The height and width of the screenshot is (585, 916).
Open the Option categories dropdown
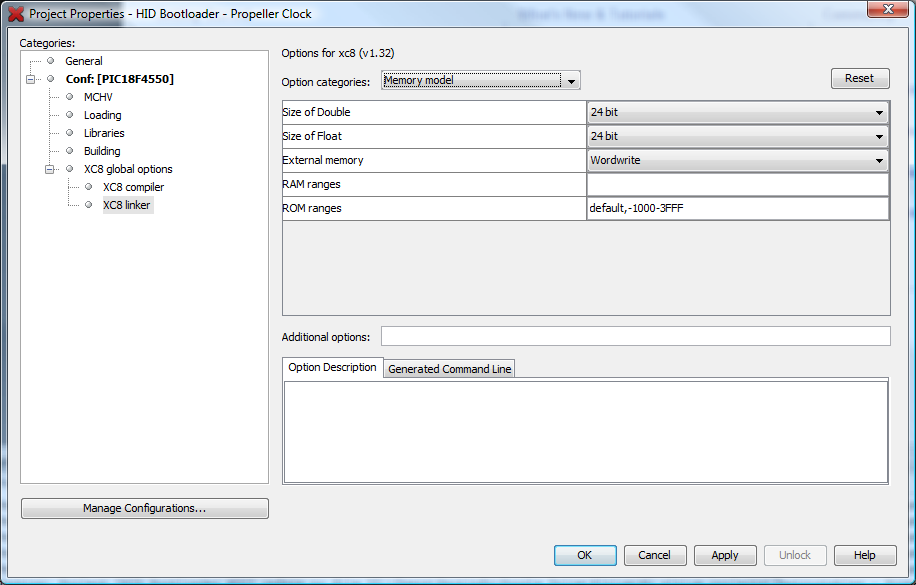481,81
